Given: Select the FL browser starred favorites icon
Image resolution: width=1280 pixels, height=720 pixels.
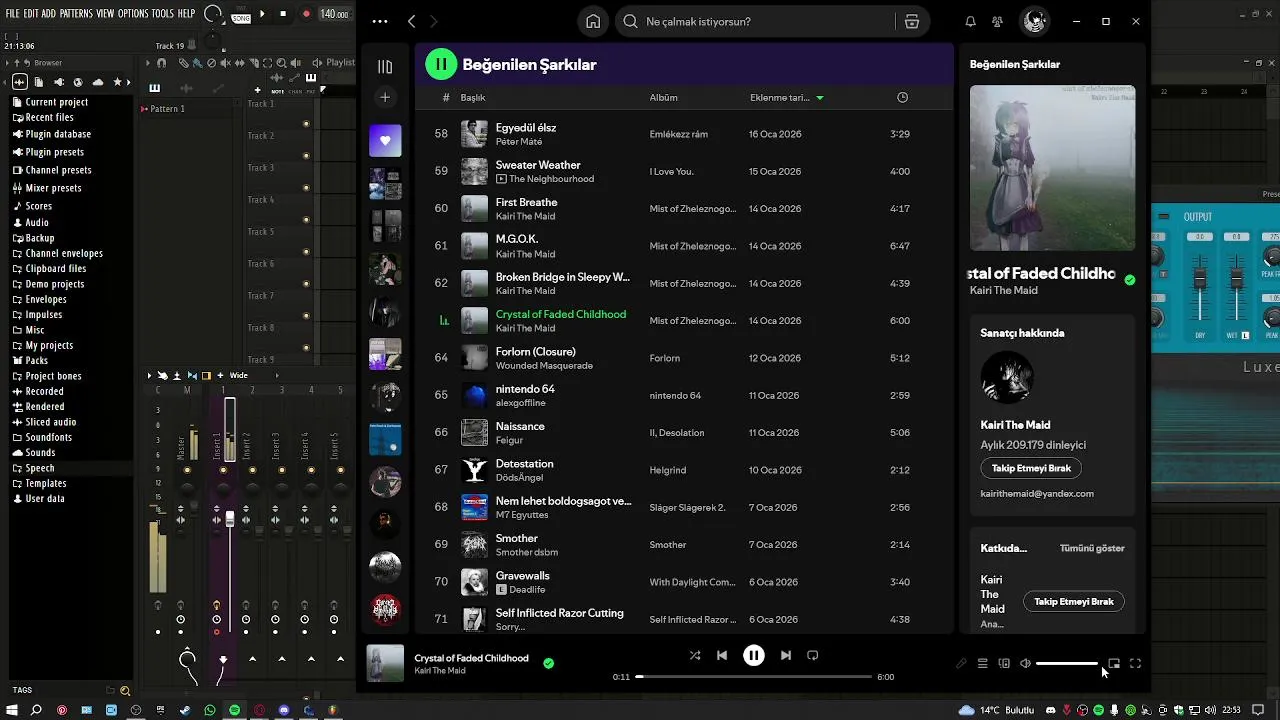Looking at the screenshot, I should [117, 82].
